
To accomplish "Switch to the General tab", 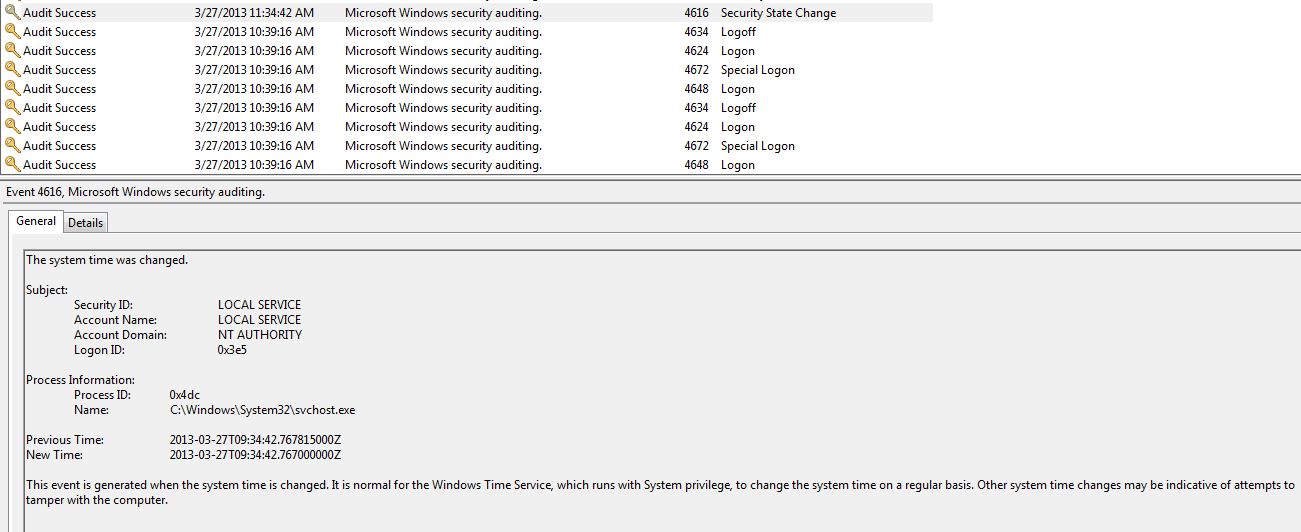I will coord(36,221).
